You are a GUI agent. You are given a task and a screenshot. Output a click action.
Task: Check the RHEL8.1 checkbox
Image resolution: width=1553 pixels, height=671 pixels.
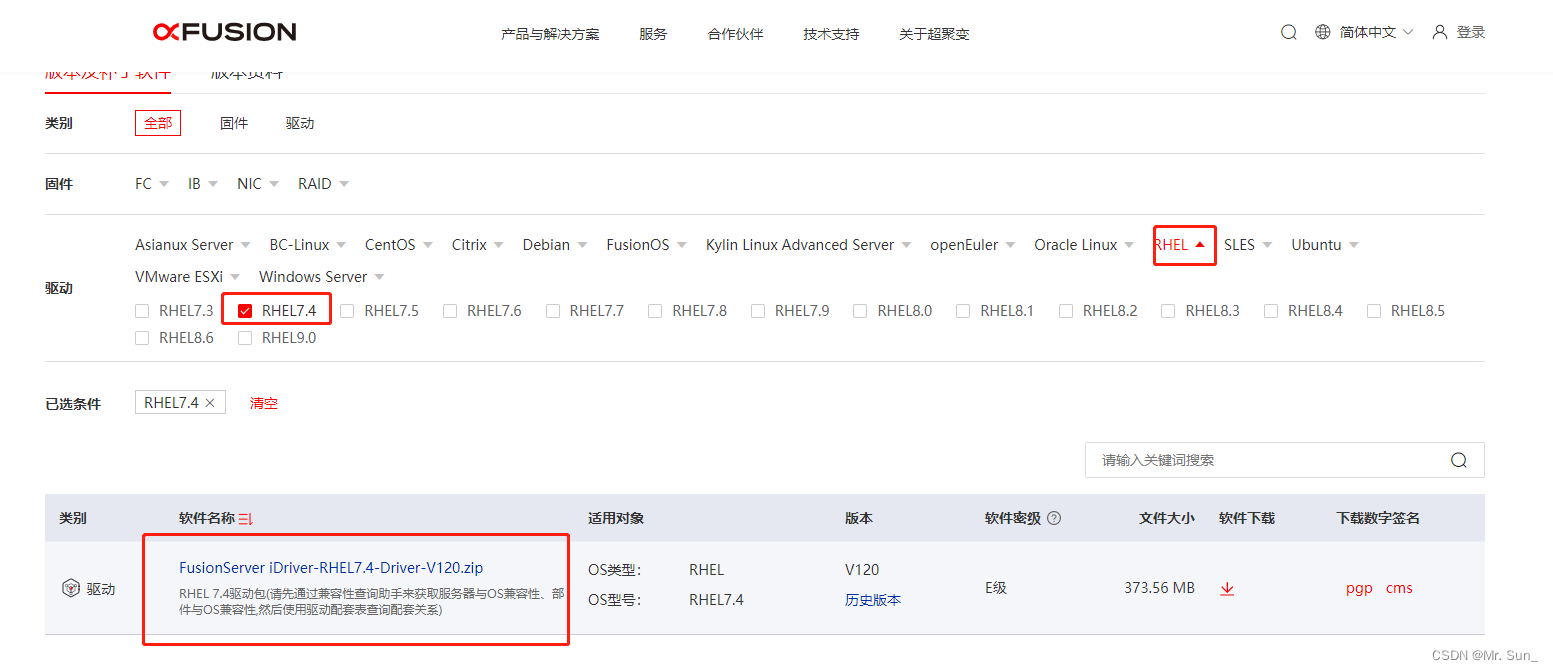pos(963,311)
